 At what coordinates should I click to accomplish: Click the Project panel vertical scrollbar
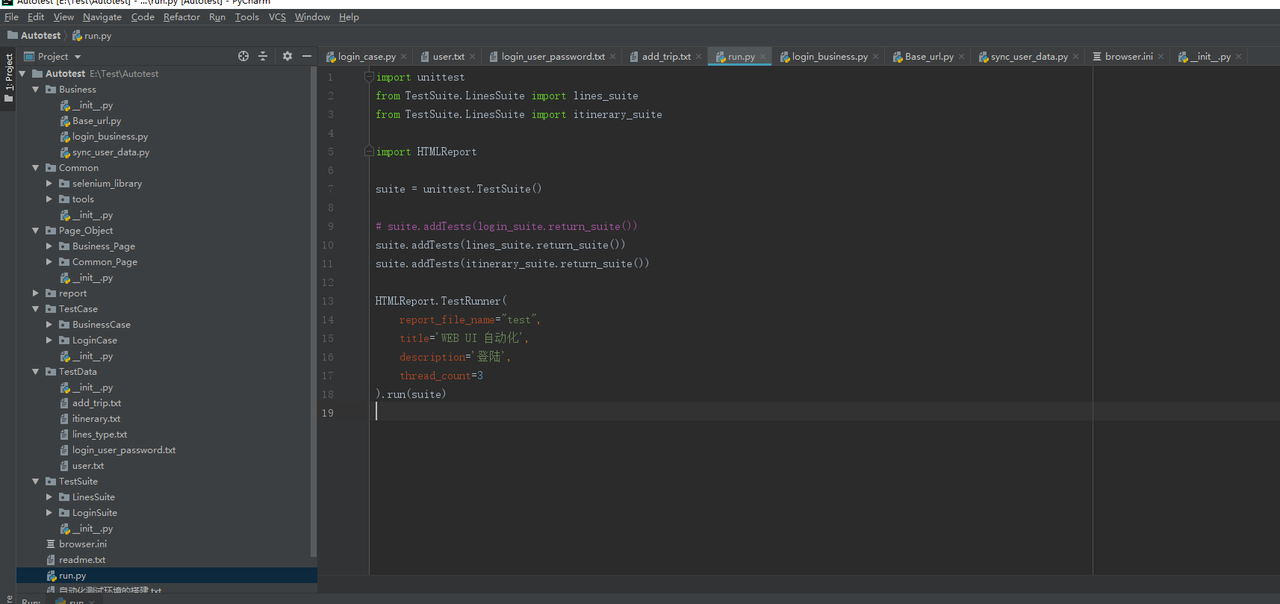tap(314, 300)
